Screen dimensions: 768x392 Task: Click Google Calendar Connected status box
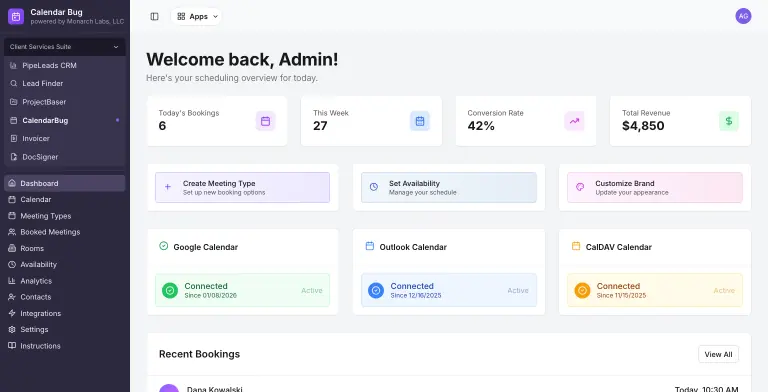(242, 290)
